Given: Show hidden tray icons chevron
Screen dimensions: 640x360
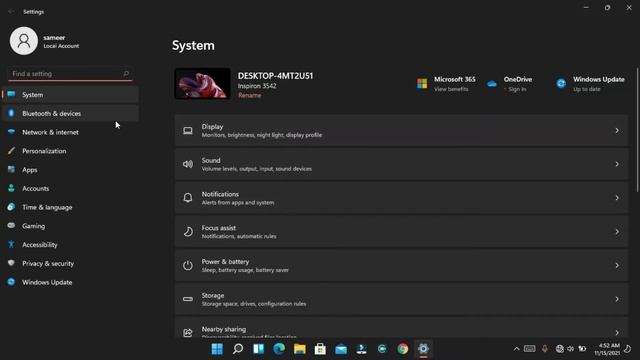Looking at the screenshot, I should click(x=516, y=349).
